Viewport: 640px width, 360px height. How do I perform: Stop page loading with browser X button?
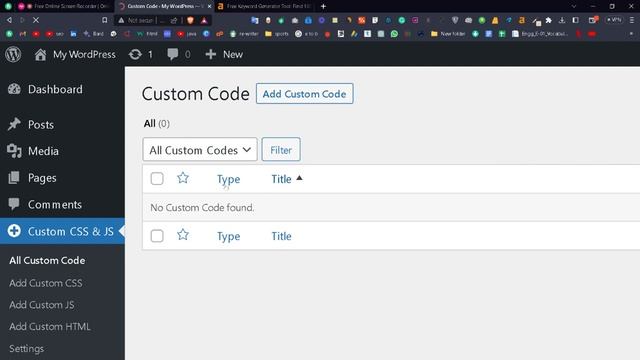point(36,20)
